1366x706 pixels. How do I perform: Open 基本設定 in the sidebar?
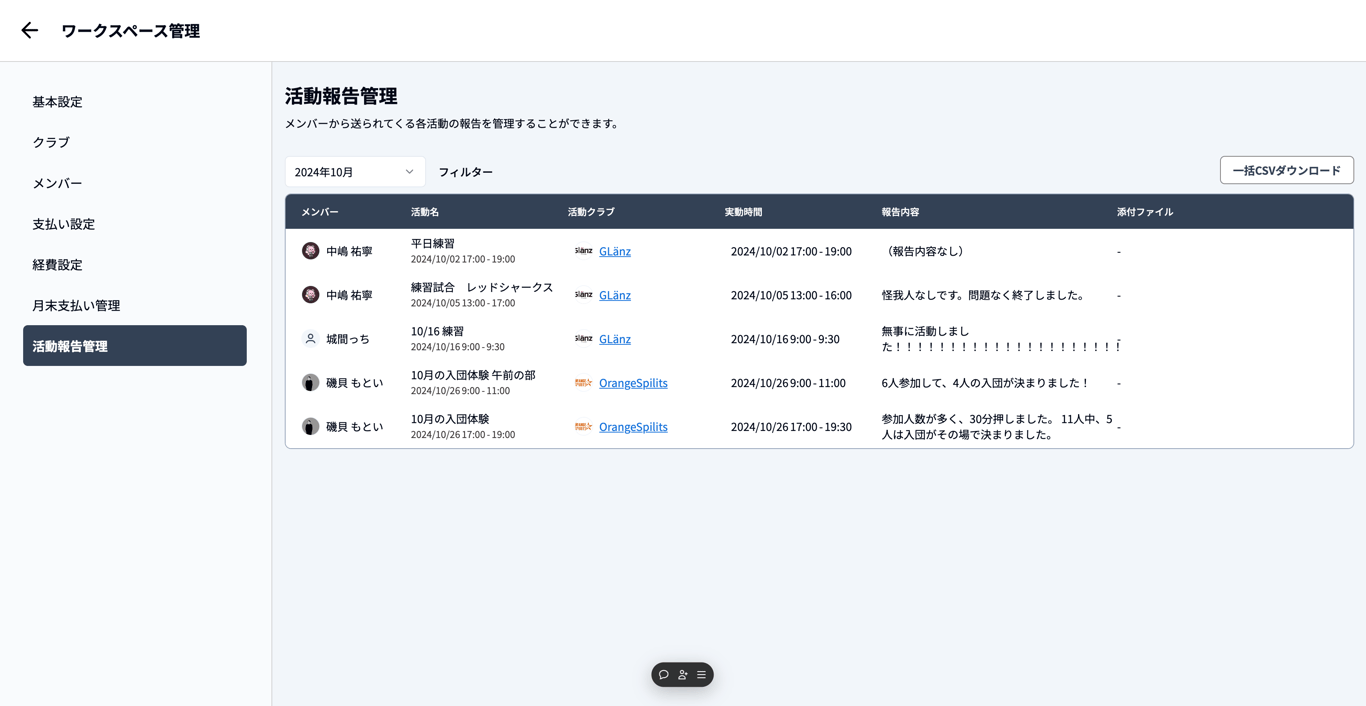tap(57, 102)
